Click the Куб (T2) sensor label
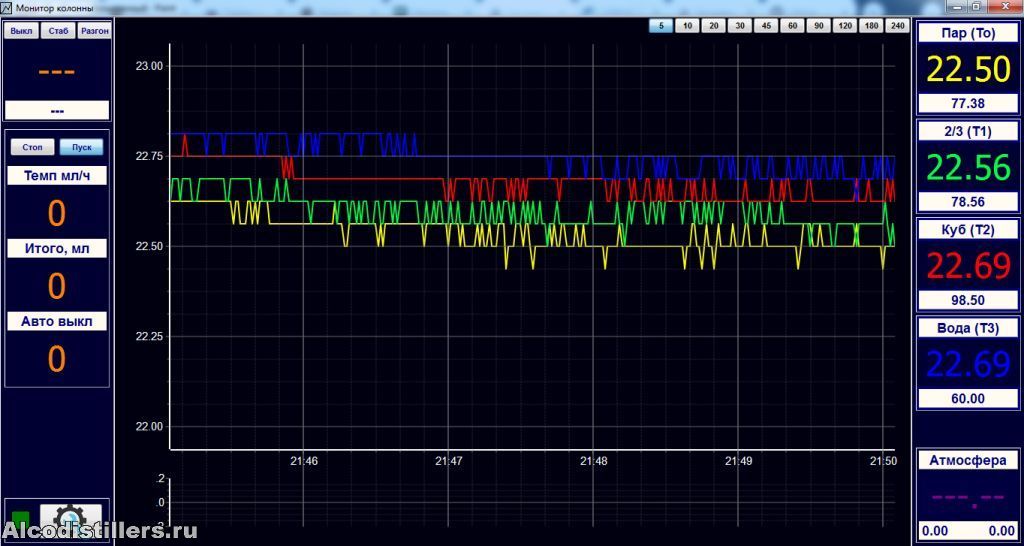The width and height of the screenshot is (1024, 546). (x=968, y=231)
